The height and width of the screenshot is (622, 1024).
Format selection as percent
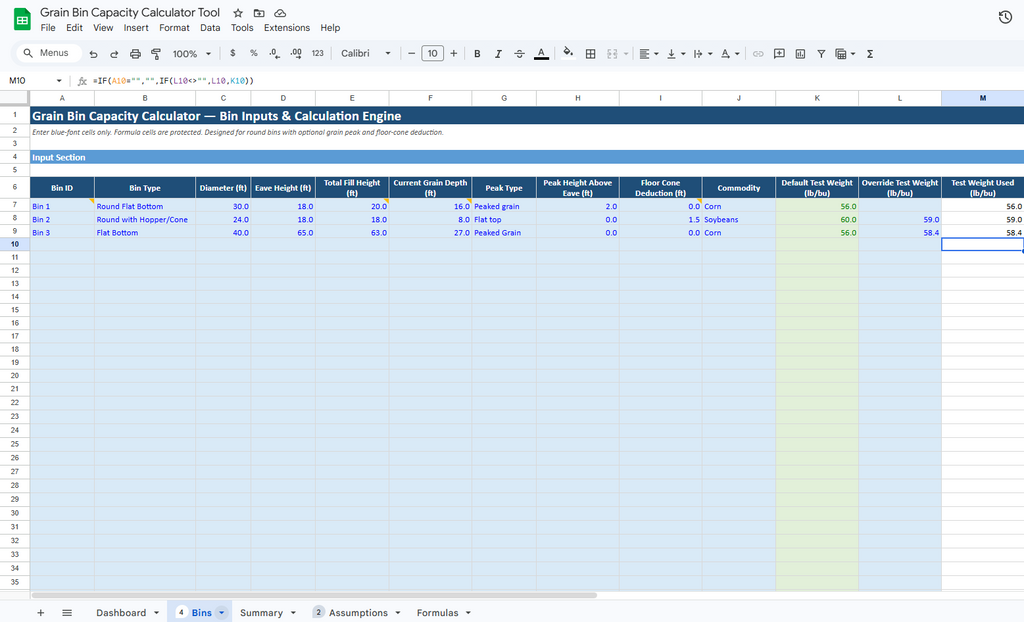tap(252, 53)
